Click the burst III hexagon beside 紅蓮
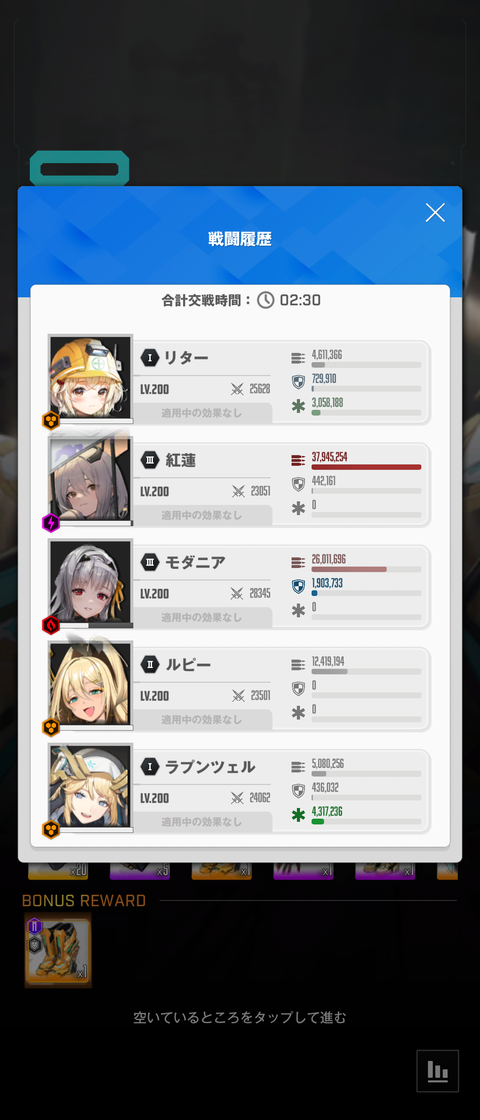The width and height of the screenshot is (480, 1120). click(149, 459)
